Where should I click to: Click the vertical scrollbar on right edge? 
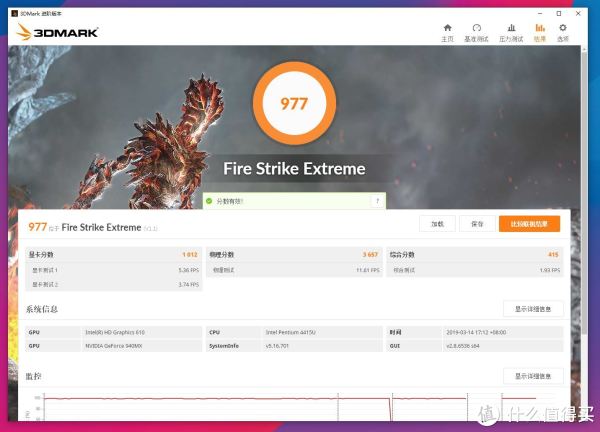tap(584, 191)
